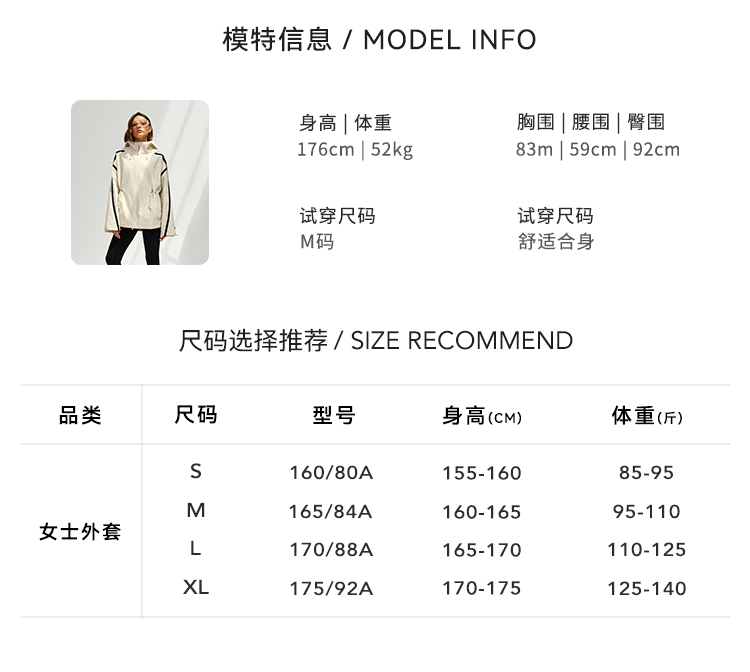Image resolution: width=750 pixels, height=672 pixels.
Task: Click the model photo thumbnail
Action: click(140, 182)
